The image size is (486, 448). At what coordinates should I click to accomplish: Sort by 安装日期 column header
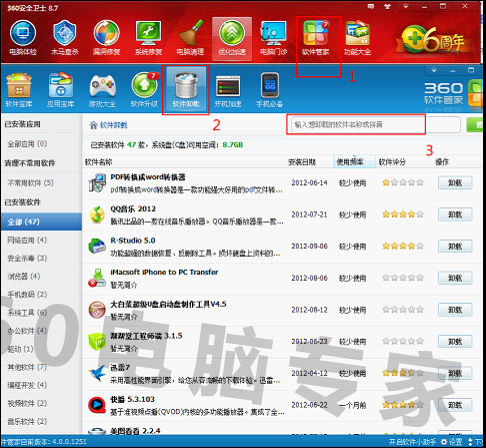pyautogui.click(x=302, y=162)
